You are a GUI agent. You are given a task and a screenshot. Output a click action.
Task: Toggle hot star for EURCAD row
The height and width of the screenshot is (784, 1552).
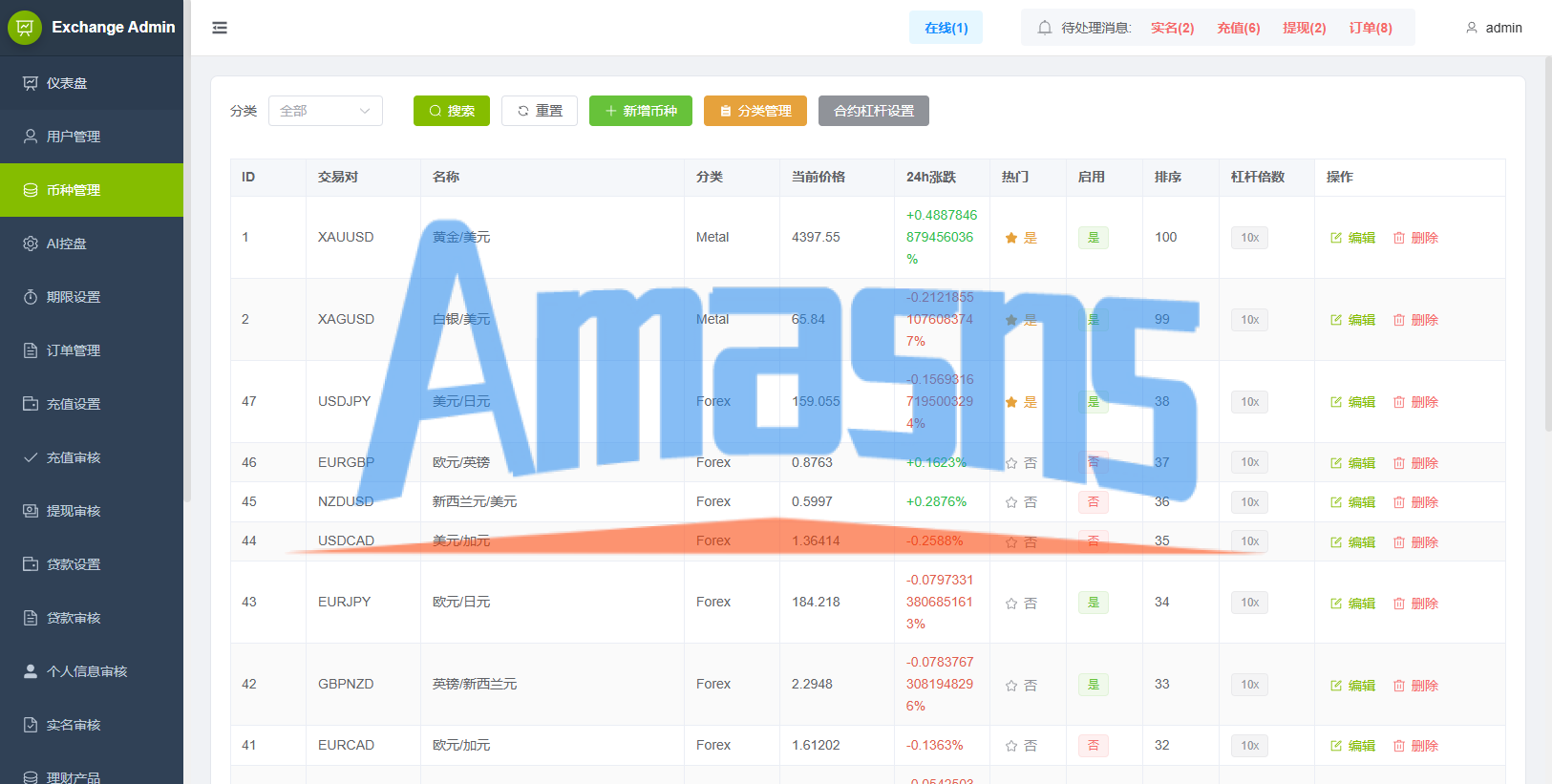click(x=1011, y=746)
